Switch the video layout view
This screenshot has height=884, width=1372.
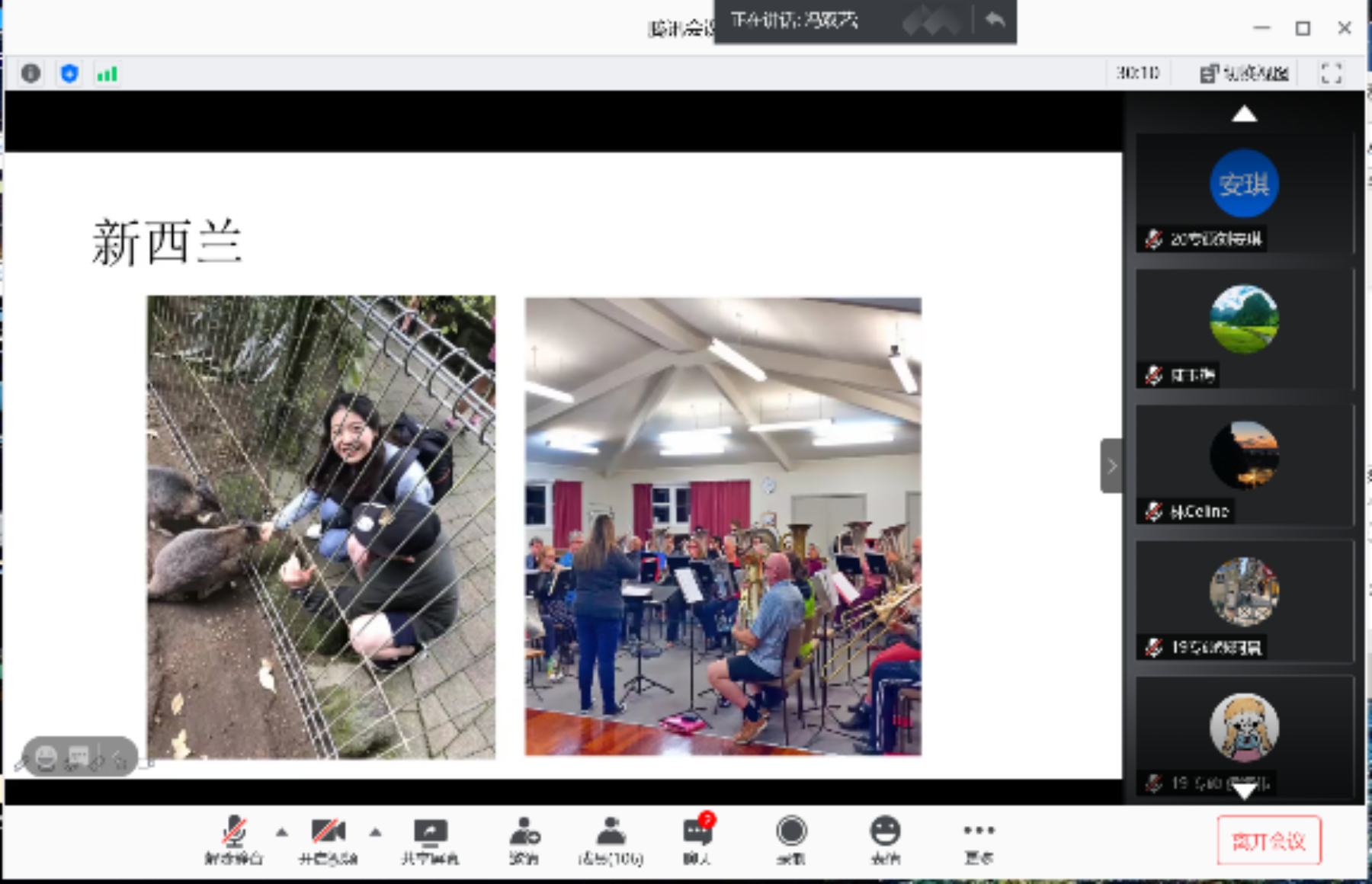pos(1244,73)
